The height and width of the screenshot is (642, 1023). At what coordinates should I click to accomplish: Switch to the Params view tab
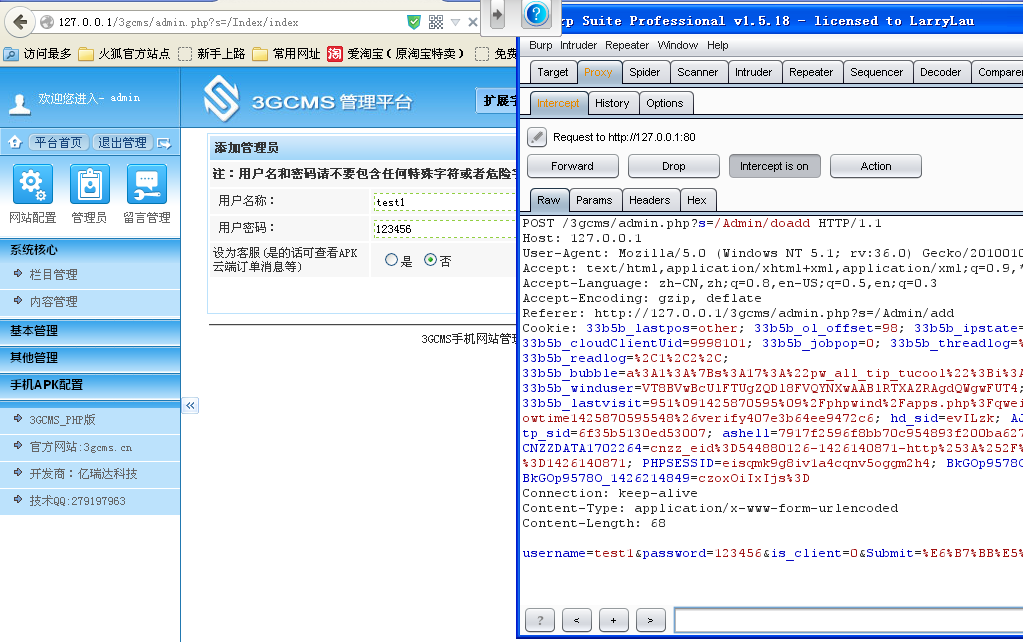594,200
